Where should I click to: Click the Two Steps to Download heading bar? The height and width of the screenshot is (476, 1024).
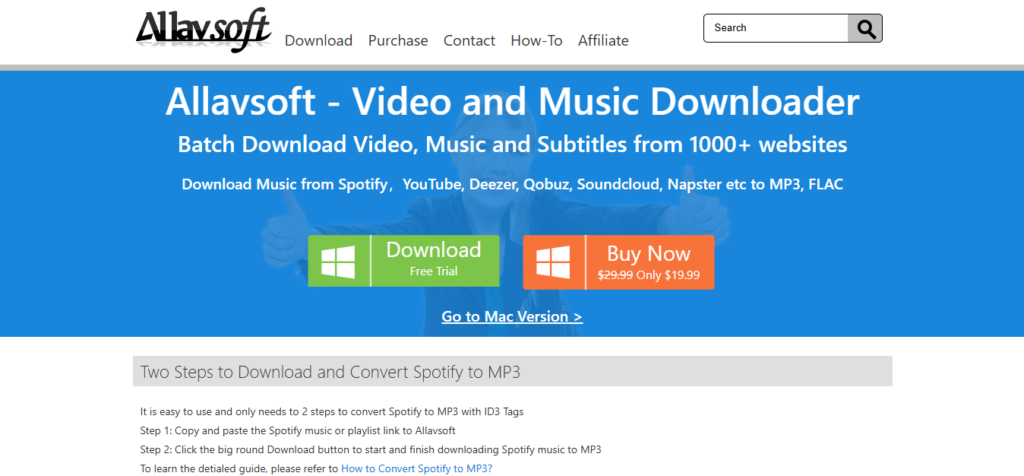pos(512,372)
